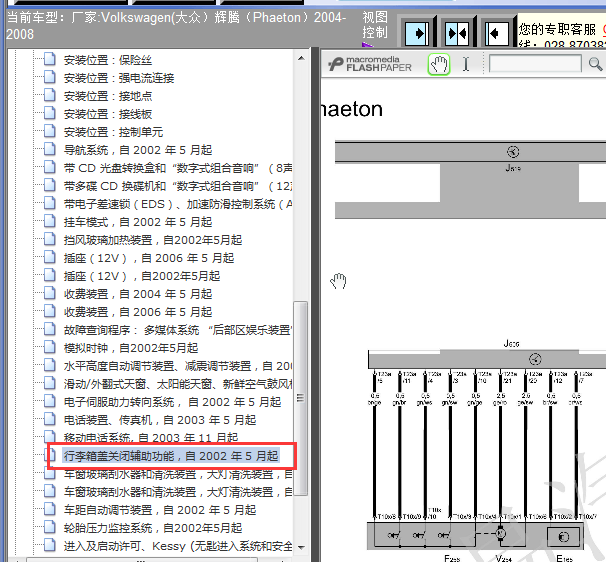Click document icon beside '模拟时钟'
This screenshot has height=562, width=606.
pyautogui.click(x=49, y=347)
